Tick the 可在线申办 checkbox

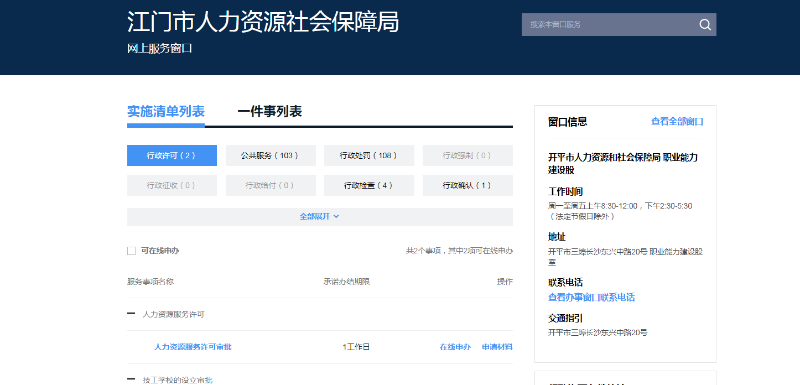tap(132, 251)
